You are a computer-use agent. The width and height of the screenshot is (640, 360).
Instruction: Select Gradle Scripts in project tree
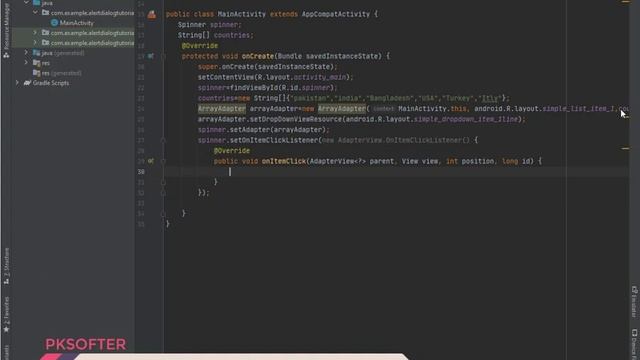point(51,83)
